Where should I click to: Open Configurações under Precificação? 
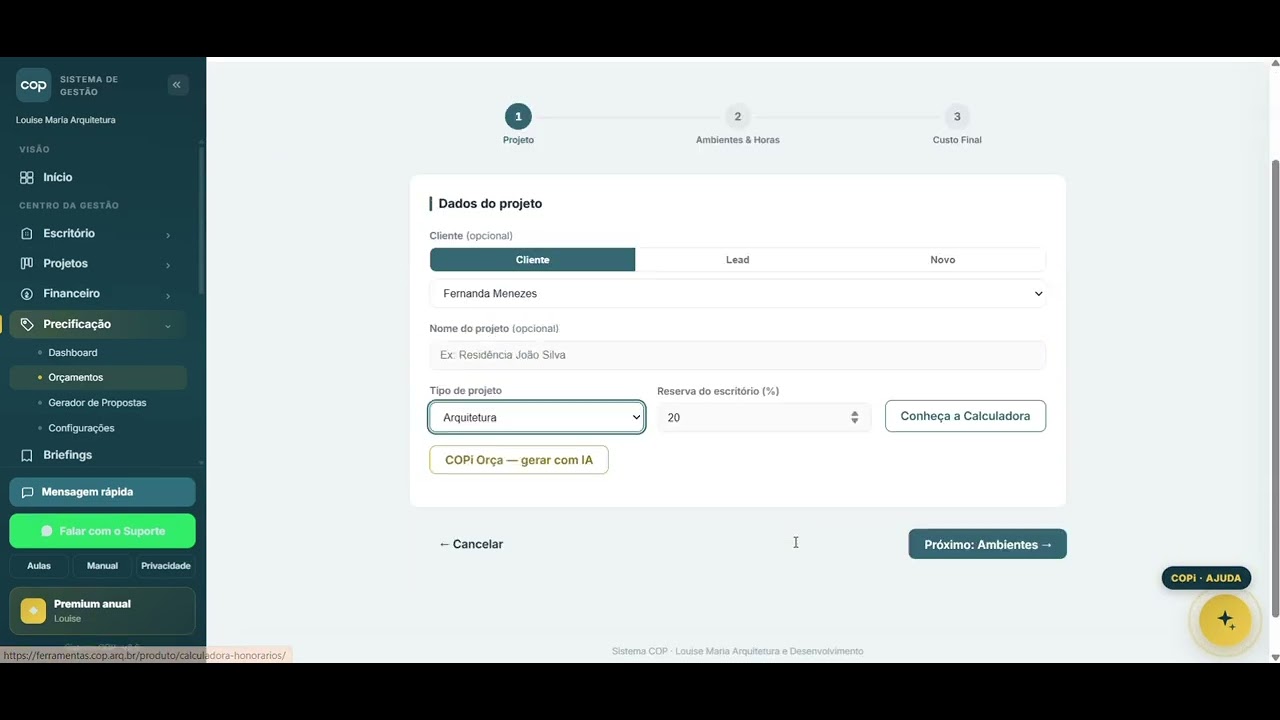click(x=81, y=428)
